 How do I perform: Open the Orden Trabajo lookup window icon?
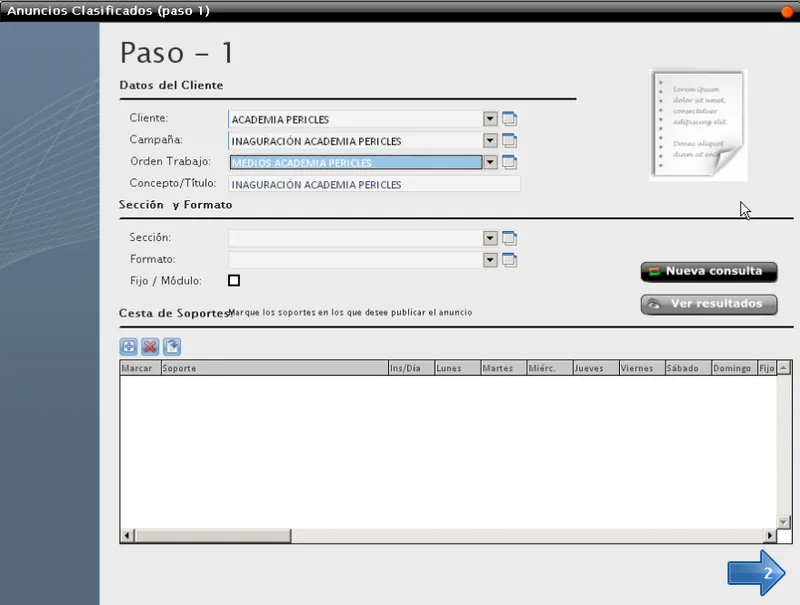point(509,162)
